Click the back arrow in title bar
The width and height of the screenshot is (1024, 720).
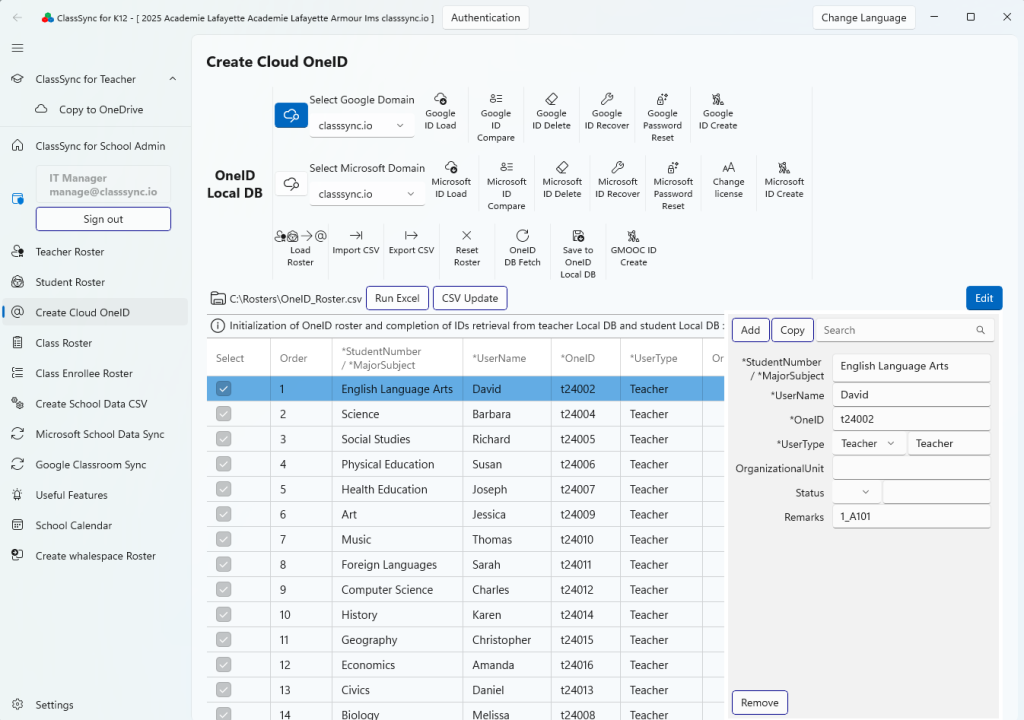pos(18,18)
